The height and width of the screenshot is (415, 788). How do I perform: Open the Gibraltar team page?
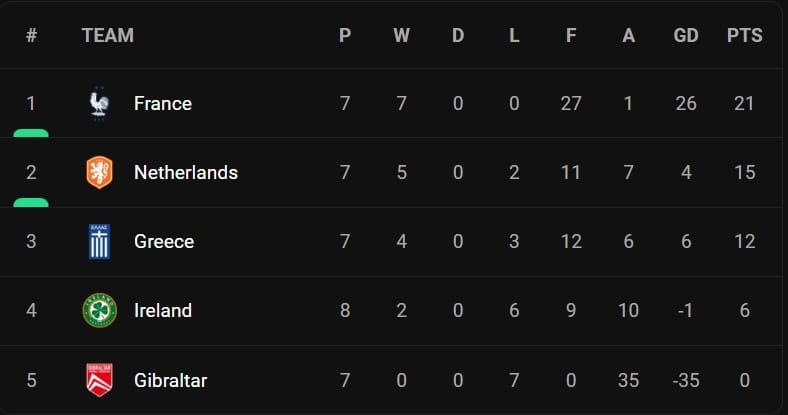coord(171,380)
